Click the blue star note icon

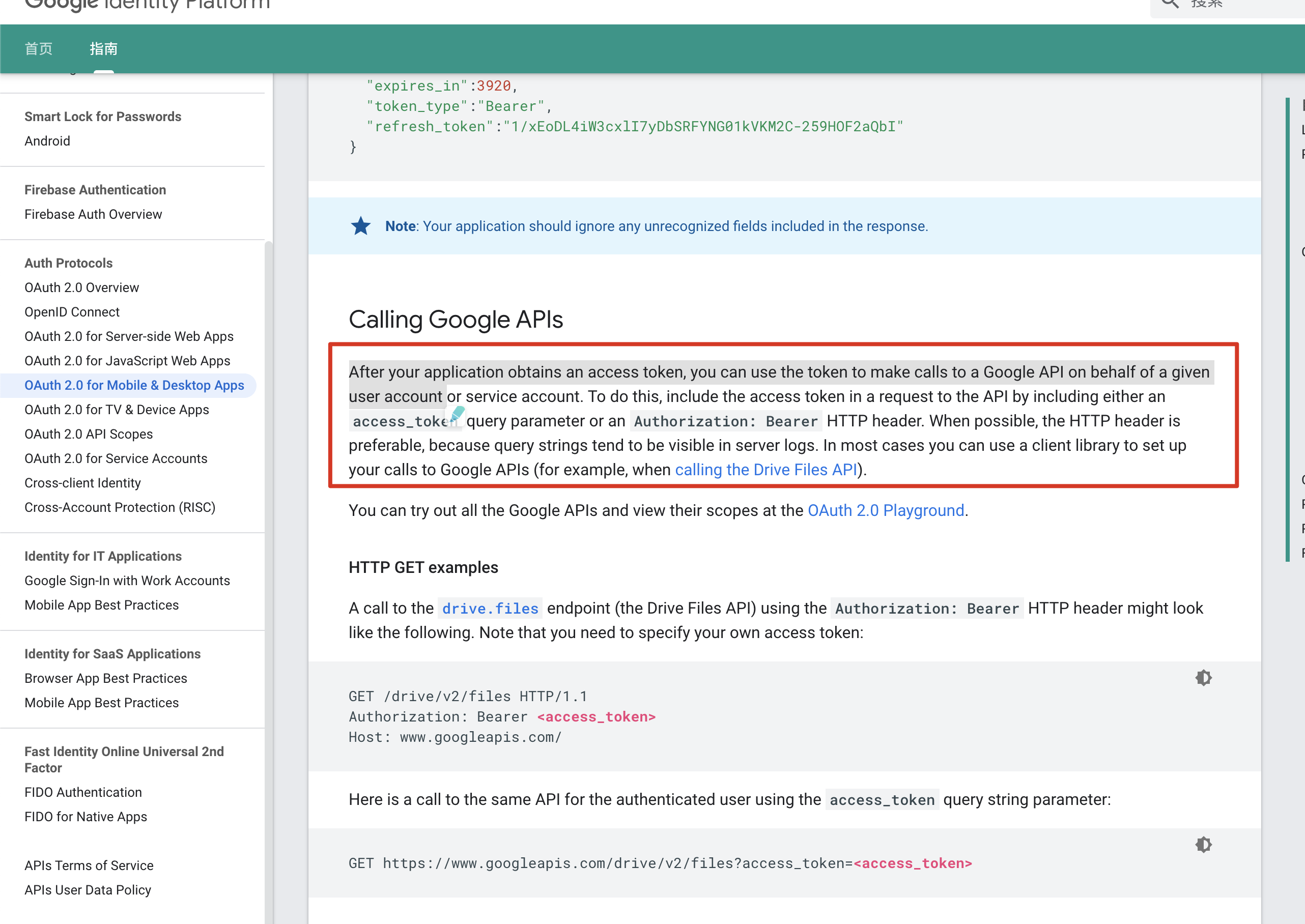(360, 226)
